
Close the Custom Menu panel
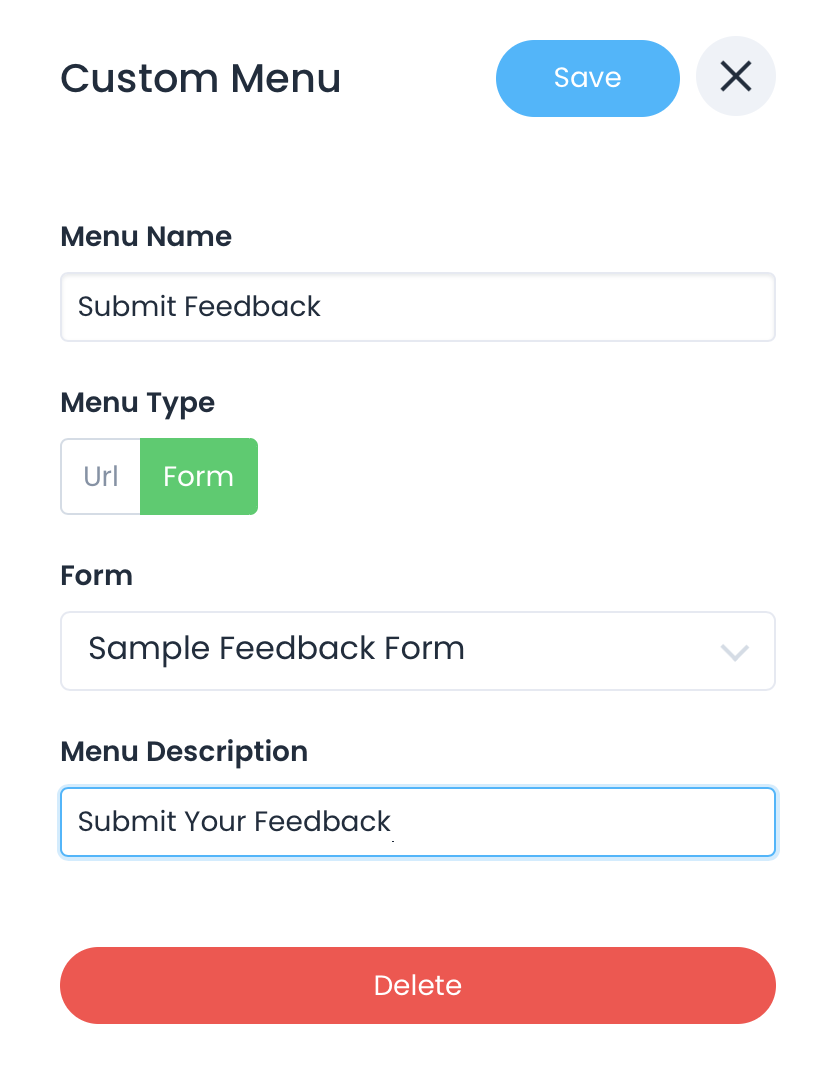click(735, 77)
